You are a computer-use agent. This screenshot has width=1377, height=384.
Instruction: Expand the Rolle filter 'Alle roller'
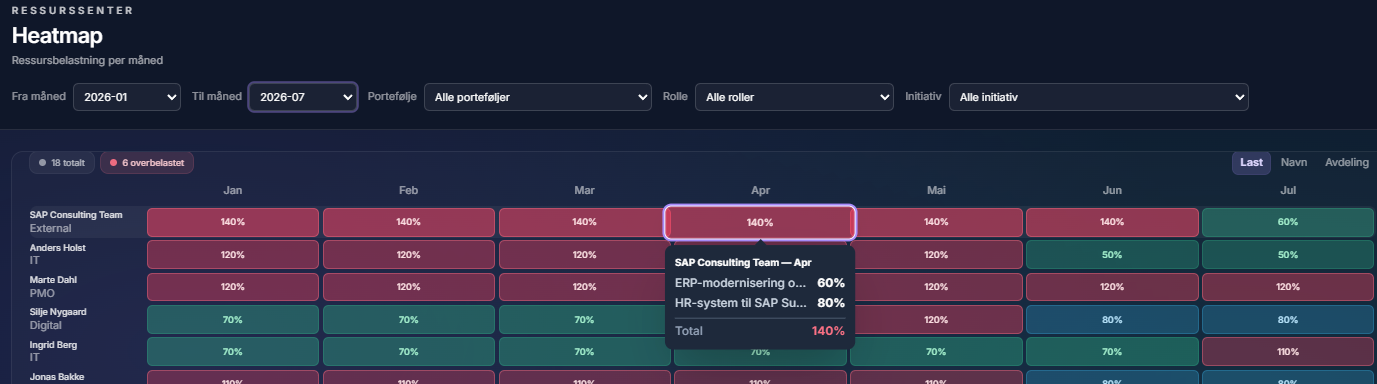click(x=794, y=97)
